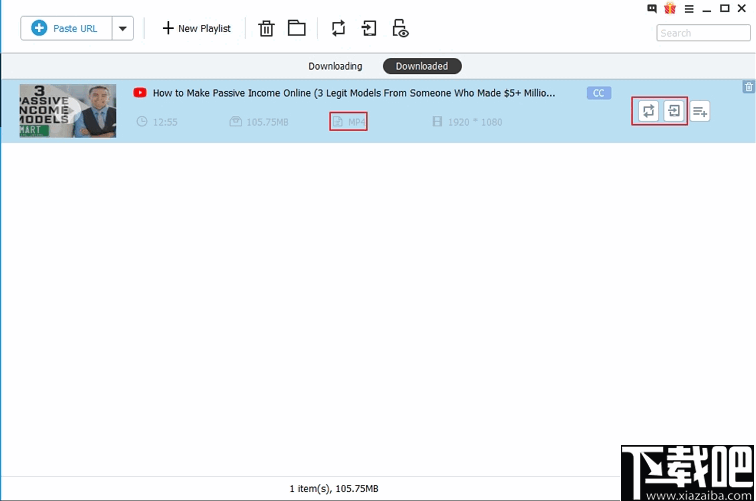This screenshot has height=501, width=756.
Task: Click the Paste URL button
Action: (67, 28)
